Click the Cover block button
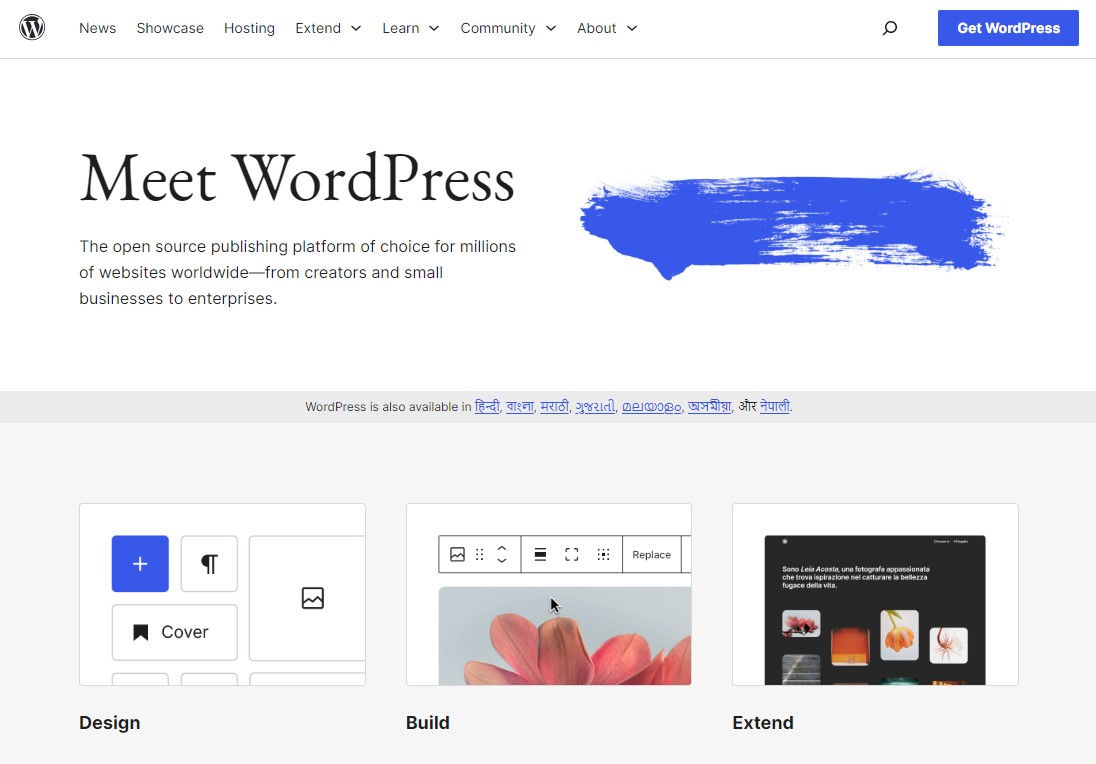This screenshot has width=1096, height=764. pyautogui.click(x=175, y=632)
